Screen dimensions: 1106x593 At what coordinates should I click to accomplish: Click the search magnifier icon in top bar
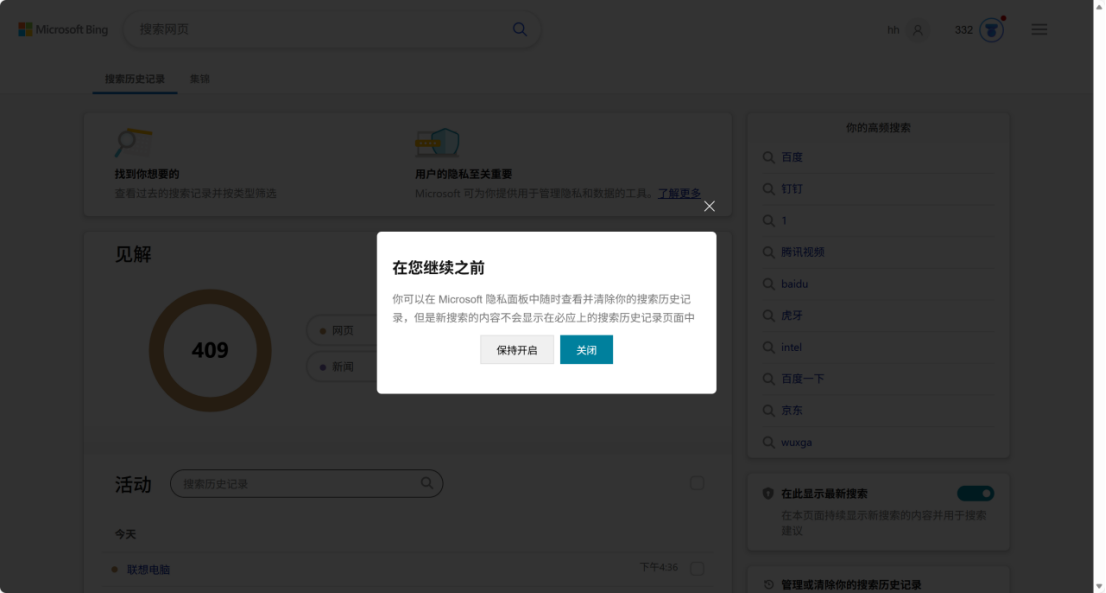[x=519, y=30]
